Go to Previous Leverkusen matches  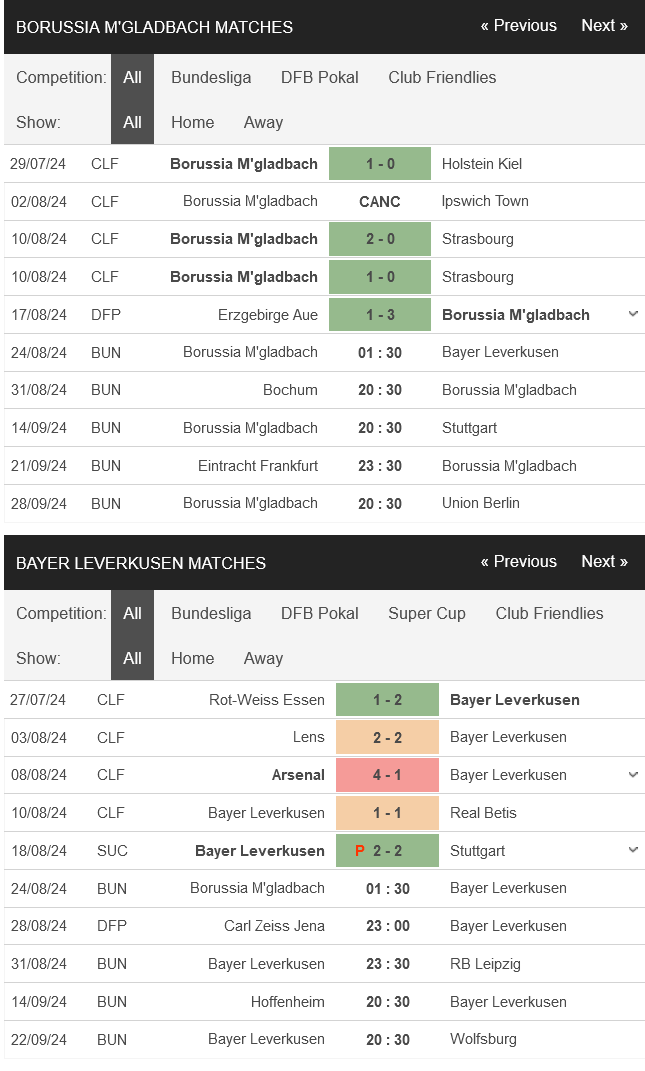point(518,562)
